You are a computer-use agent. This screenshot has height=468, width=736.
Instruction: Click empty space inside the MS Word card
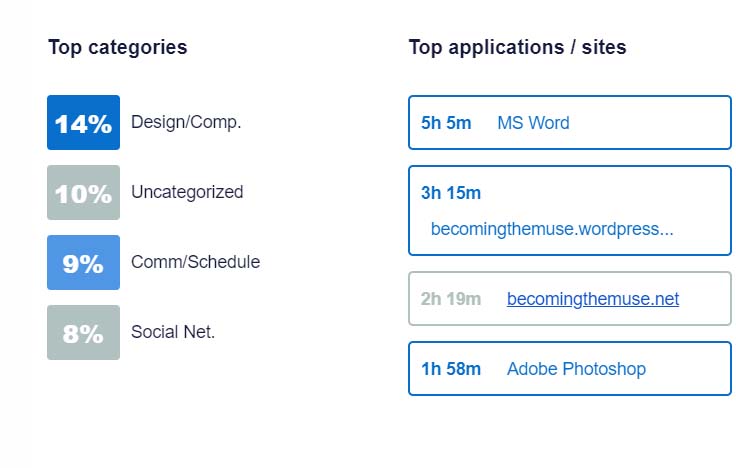coord(660,123)
